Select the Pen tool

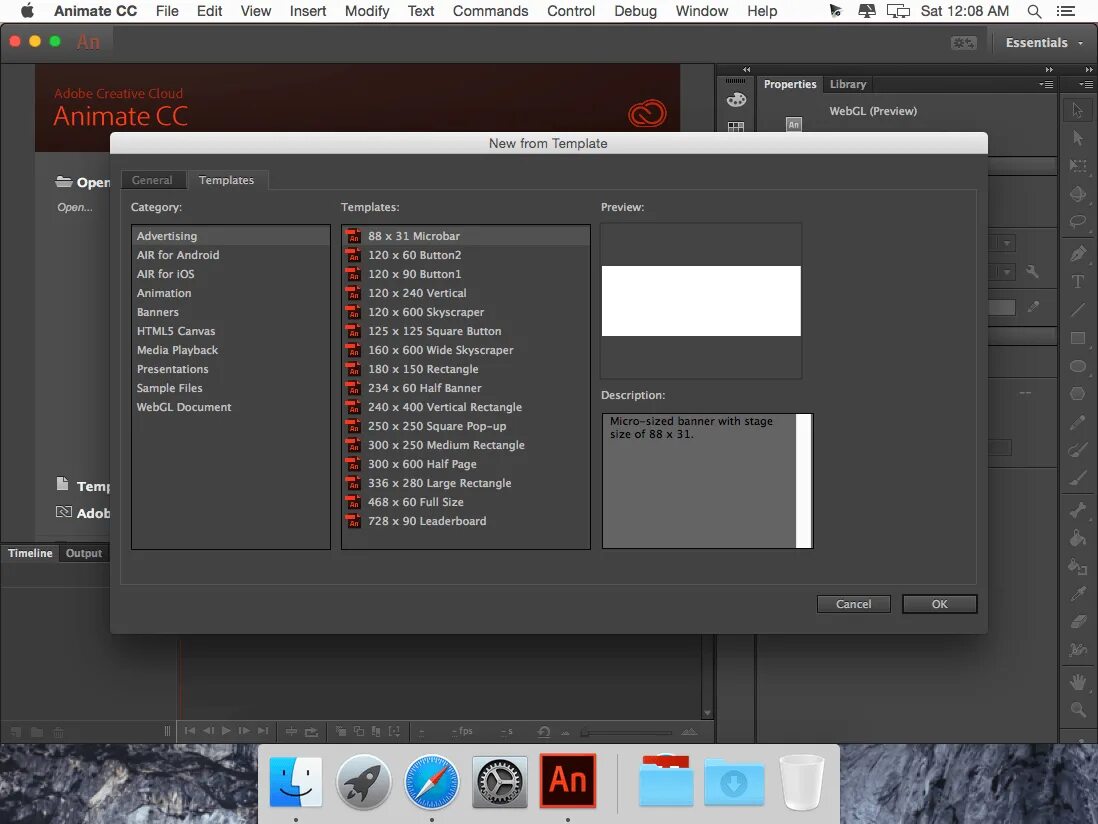click(1078, 253)
